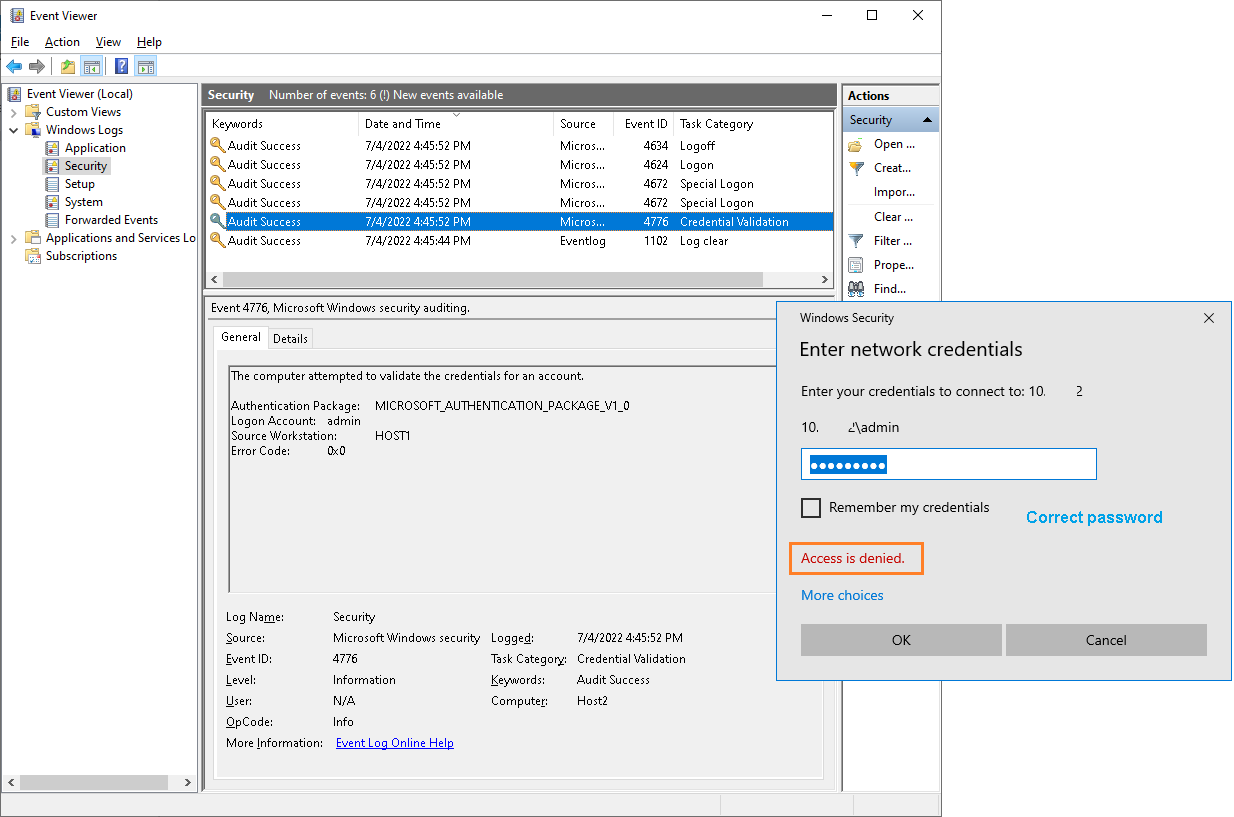The image size is (1234, 817).
Task: Click the Forward navigation arrow icon
Action: [x=37, y=66]
